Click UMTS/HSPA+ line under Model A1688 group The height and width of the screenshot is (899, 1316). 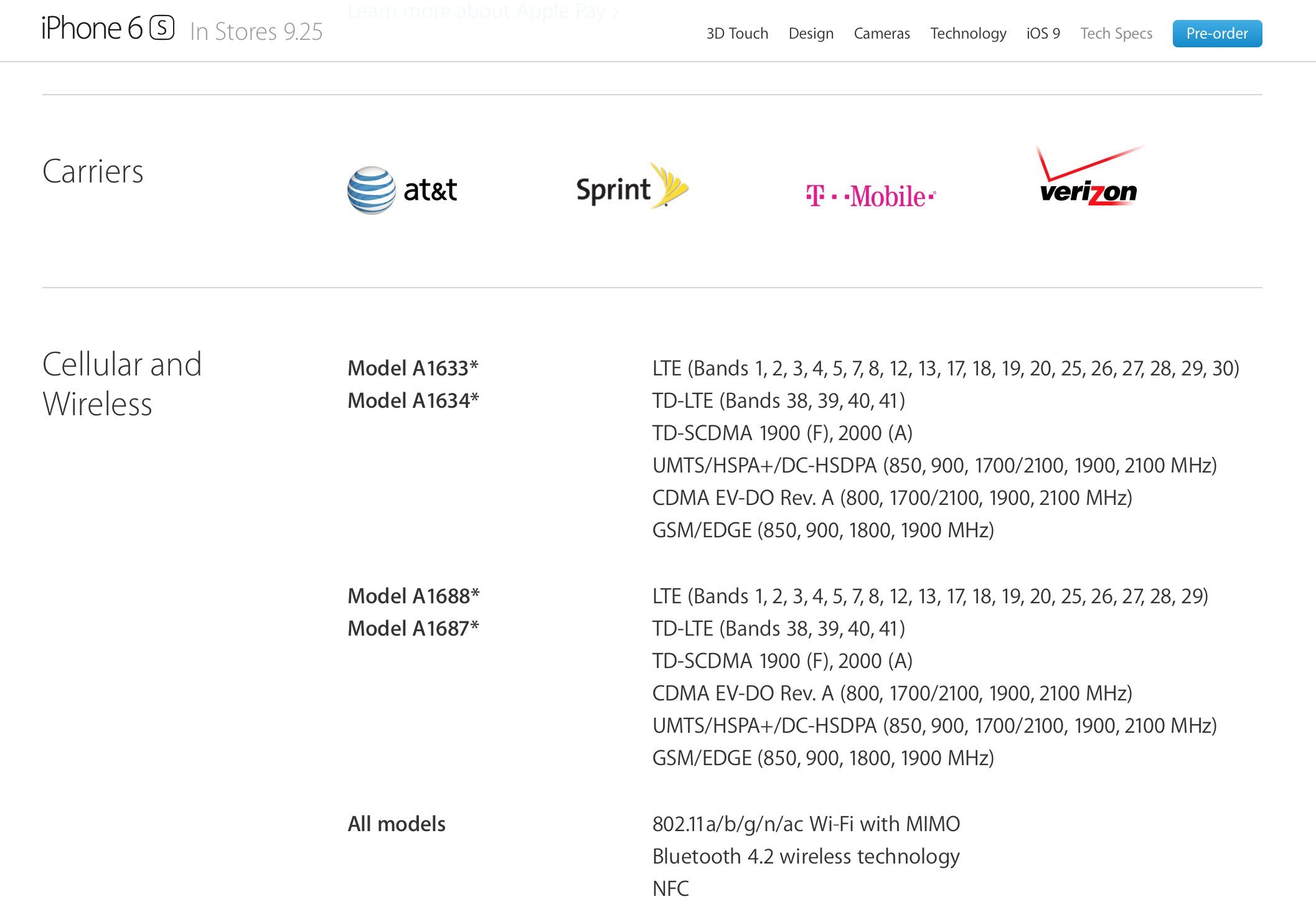coord(934,726)
